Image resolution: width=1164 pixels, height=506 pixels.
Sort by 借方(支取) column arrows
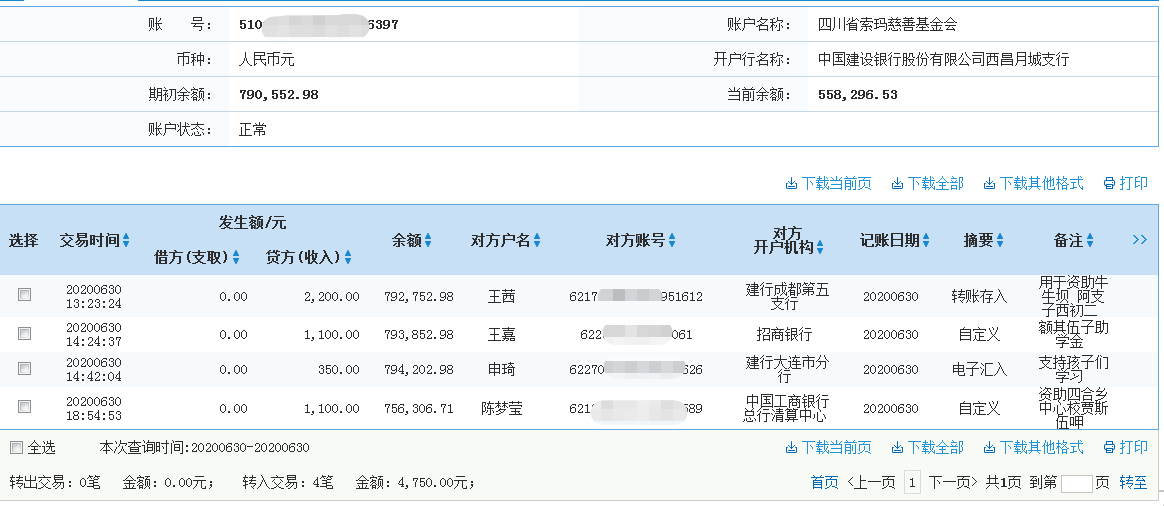tap(236, 258)
